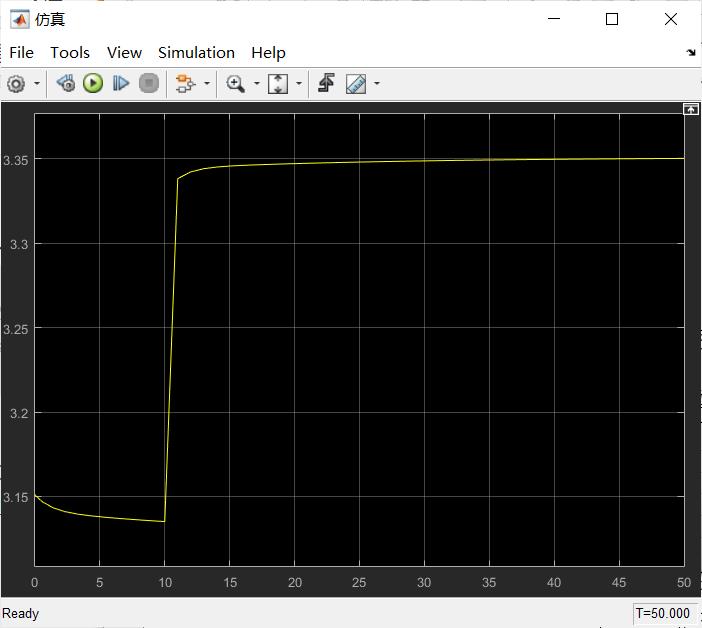The height and width of the screenshot is (628, 702).
Task: Click the Scale Y-Axis Limits icon
Action: pyautogui.click(x=278, y=84)
